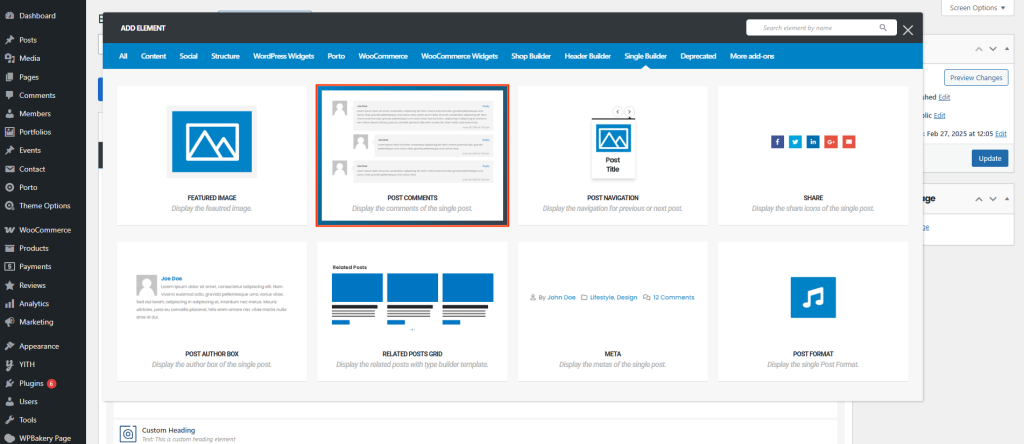The height and width of the screenshot is (444, 1024).
Task: Choose the Post Format music note element
Action: coord(813,310)
